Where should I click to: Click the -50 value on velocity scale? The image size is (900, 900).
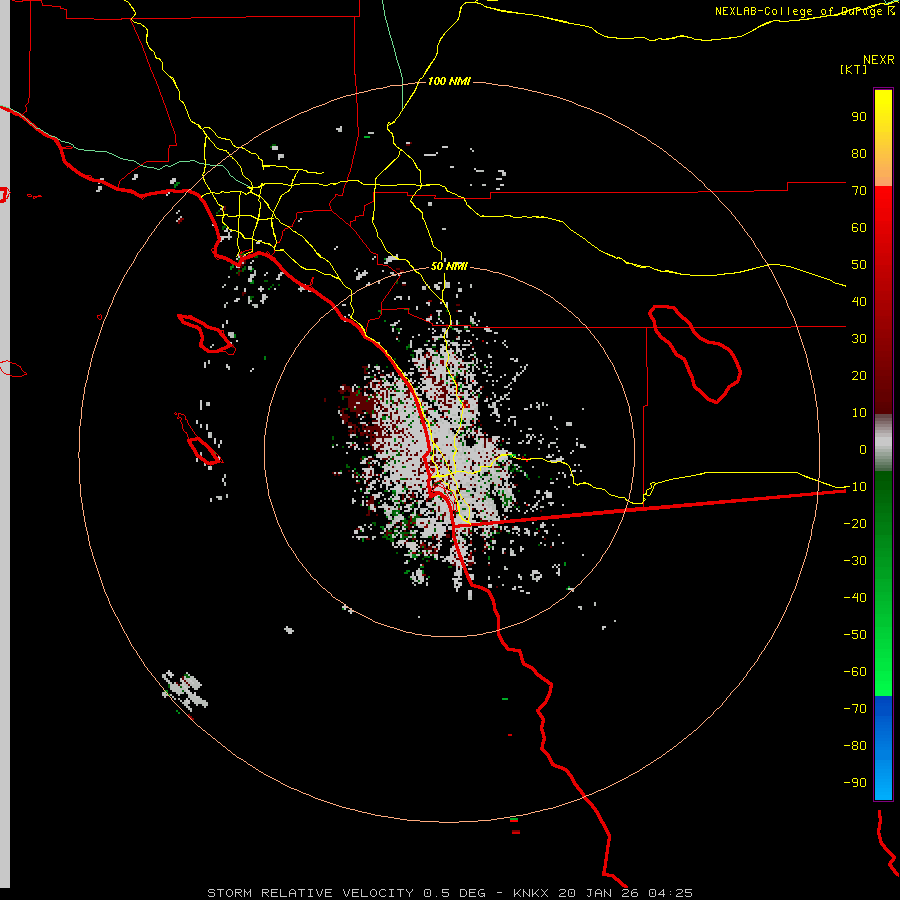coord(855,635)
